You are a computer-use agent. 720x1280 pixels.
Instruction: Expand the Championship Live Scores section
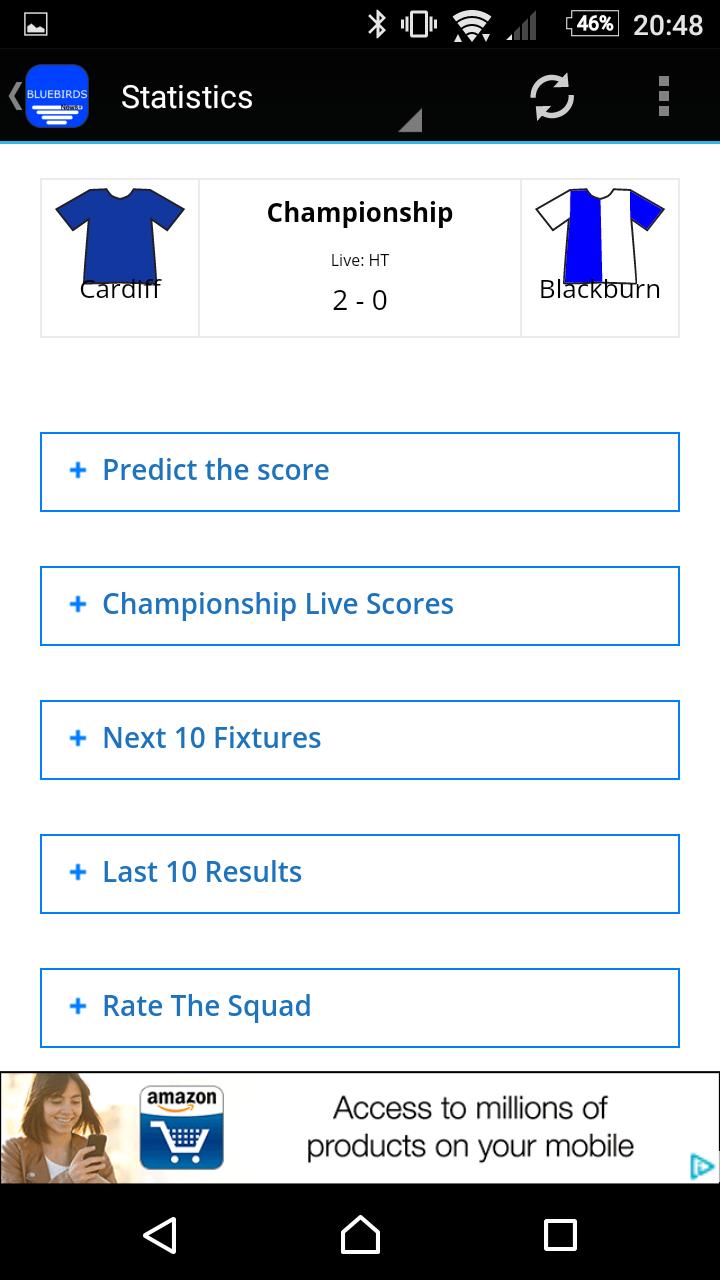coord(360,605)
